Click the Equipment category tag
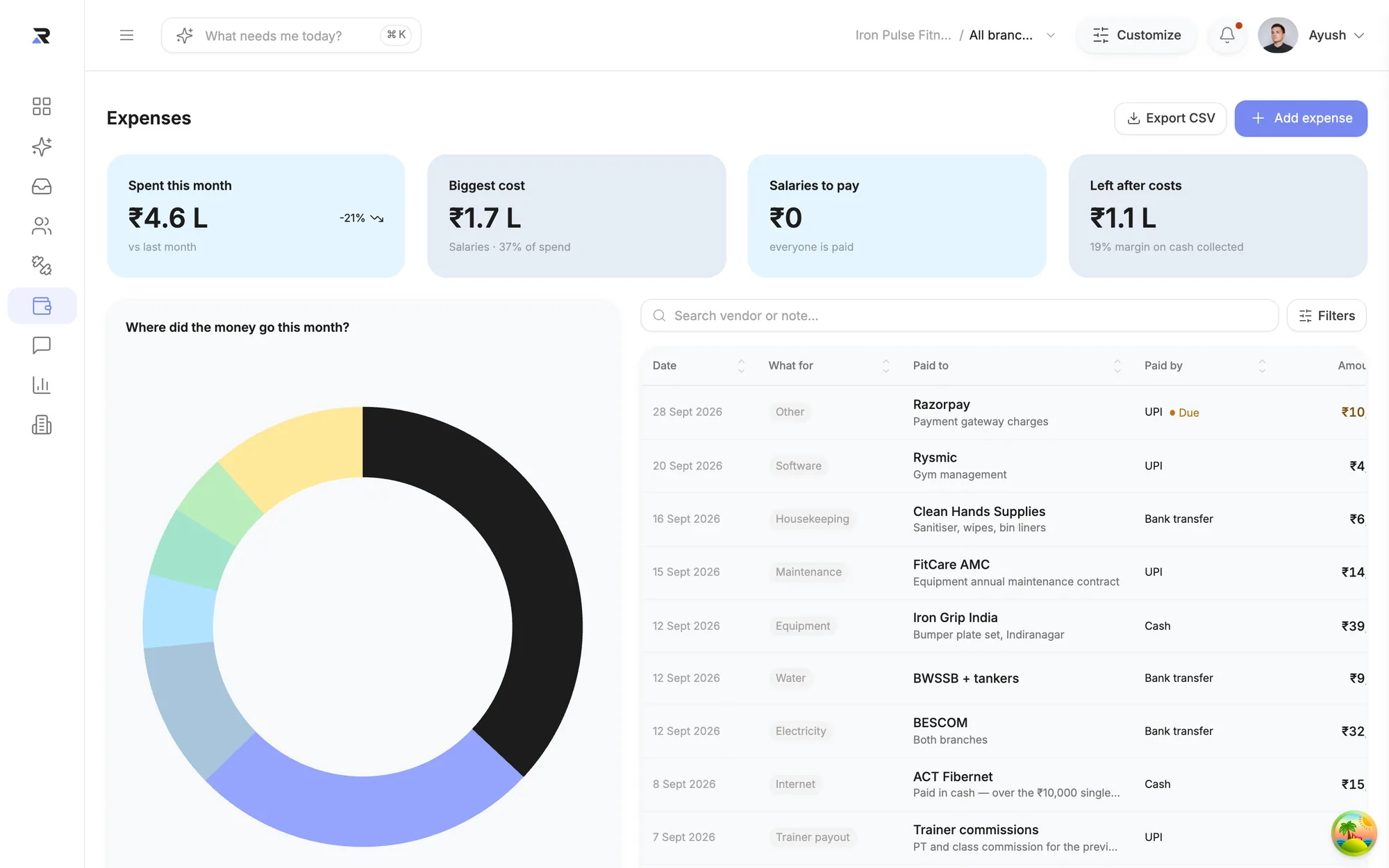Viewport: 1389px width, 868px height. pos(802,626)
